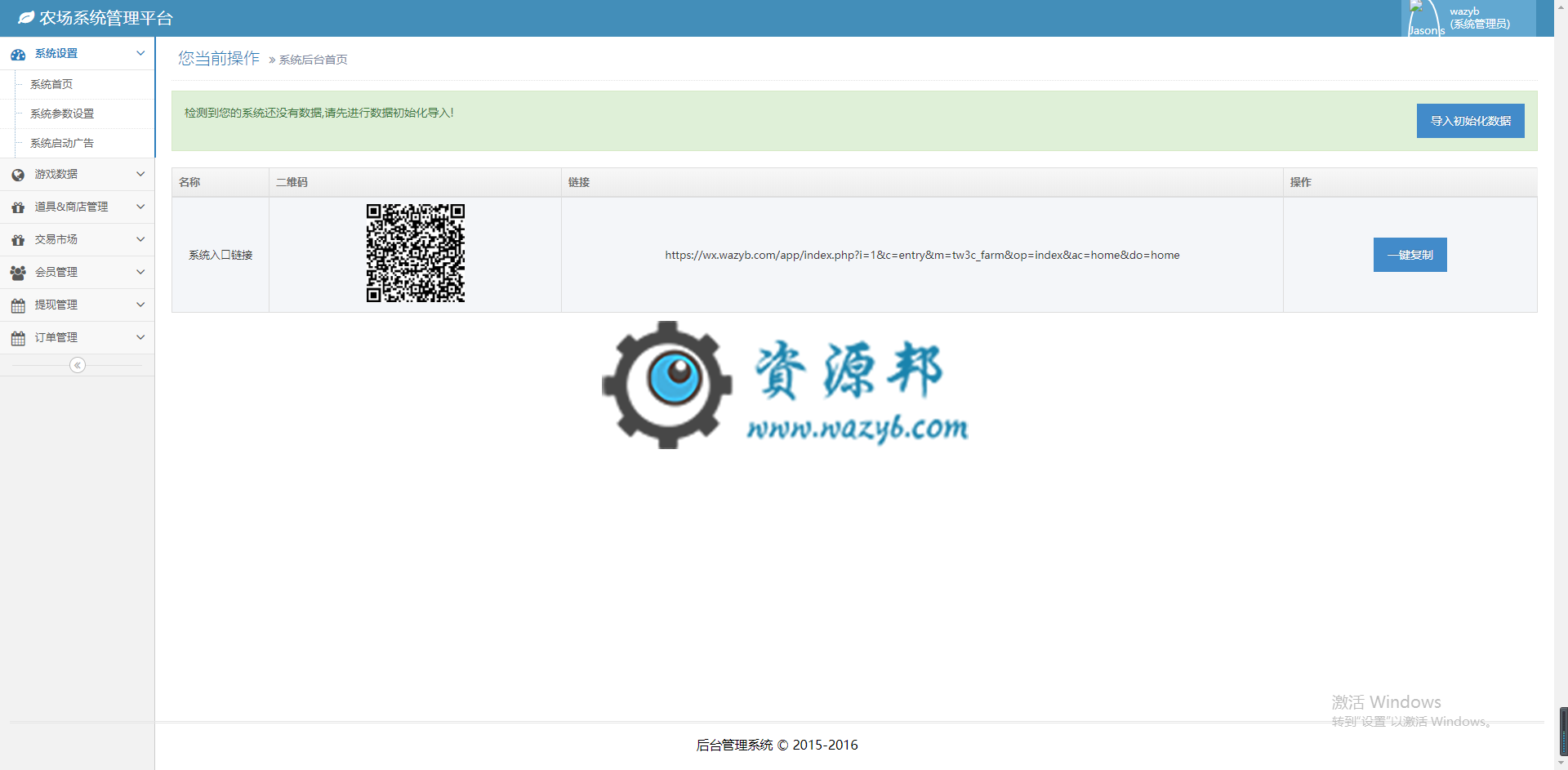Expand the 游戏数据 chevron

(140, 174)
